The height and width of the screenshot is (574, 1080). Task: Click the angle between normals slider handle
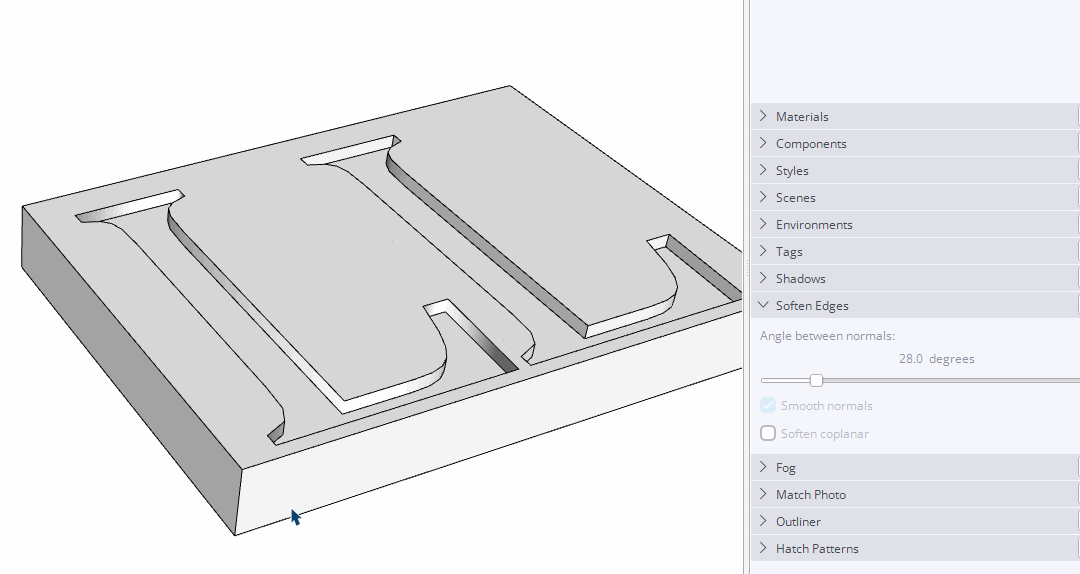click(816, 380)
